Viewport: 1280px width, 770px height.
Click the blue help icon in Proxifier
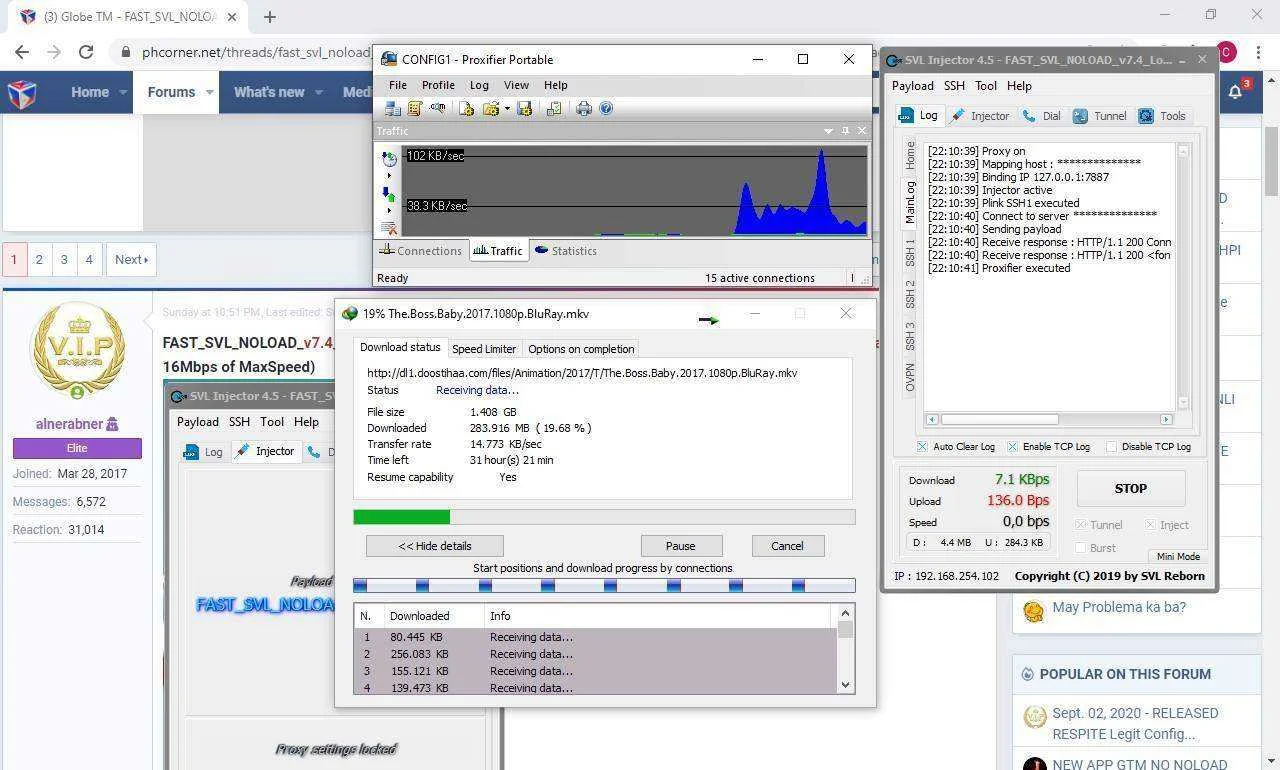point(606,108)
